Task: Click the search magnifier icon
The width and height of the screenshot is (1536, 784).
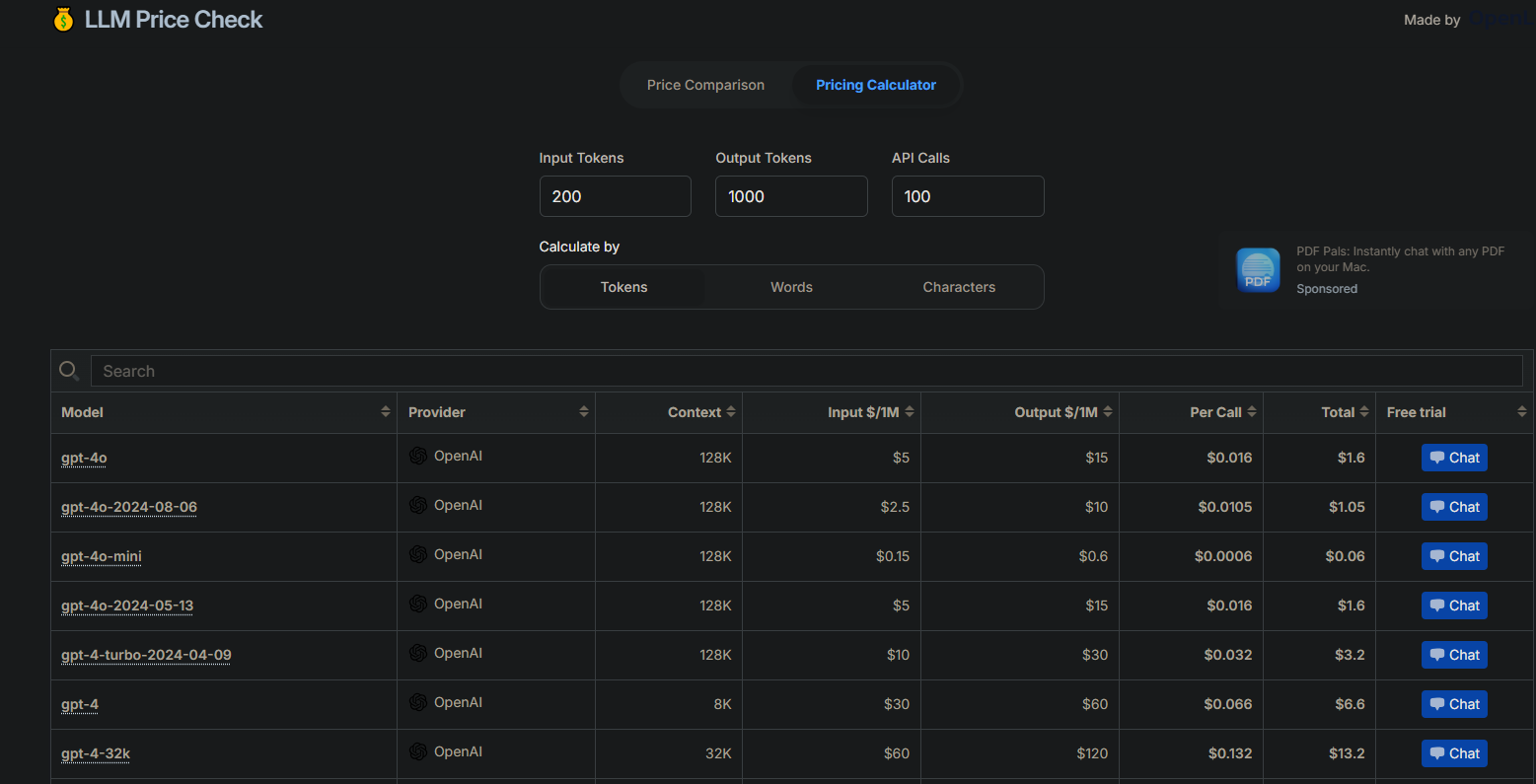Action: [69, 371]
